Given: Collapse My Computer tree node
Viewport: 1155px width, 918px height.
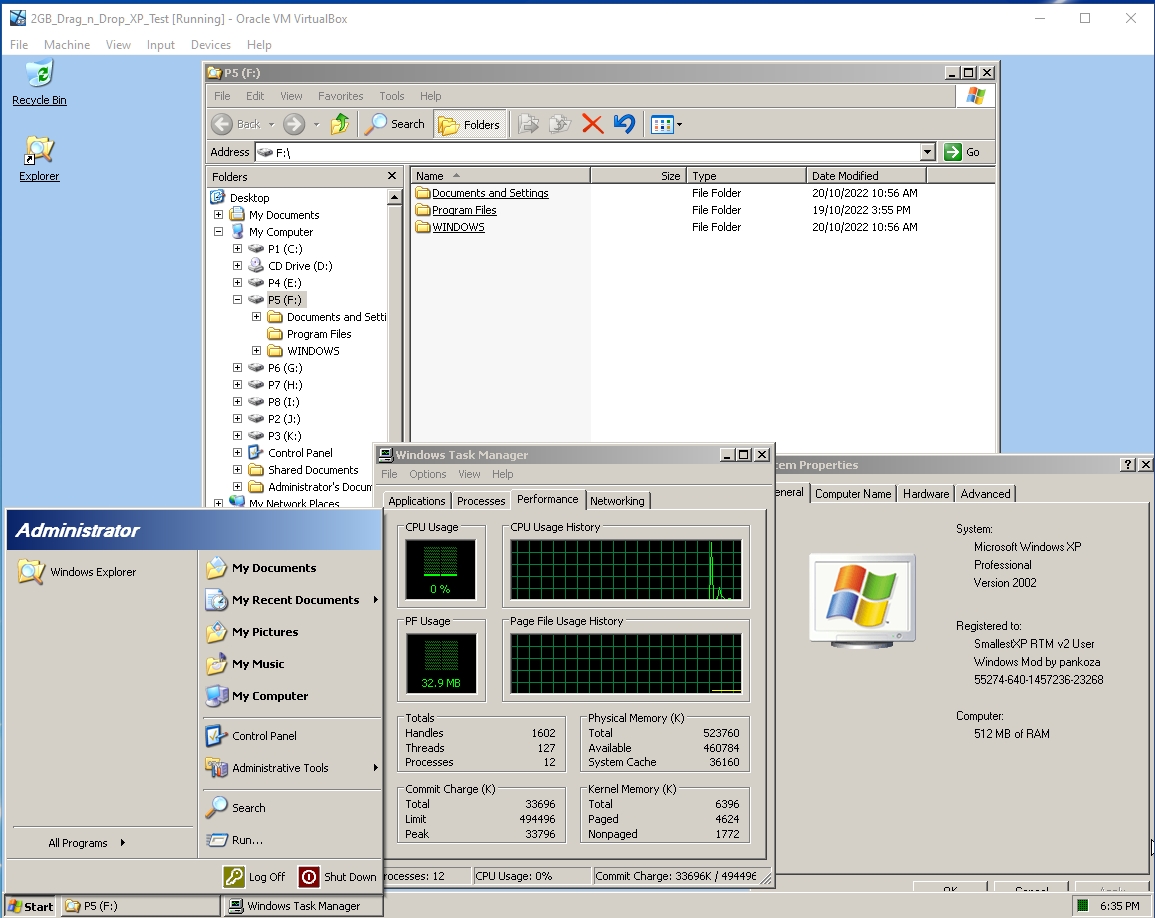Looking at the screenshot, I should [218, 231].
